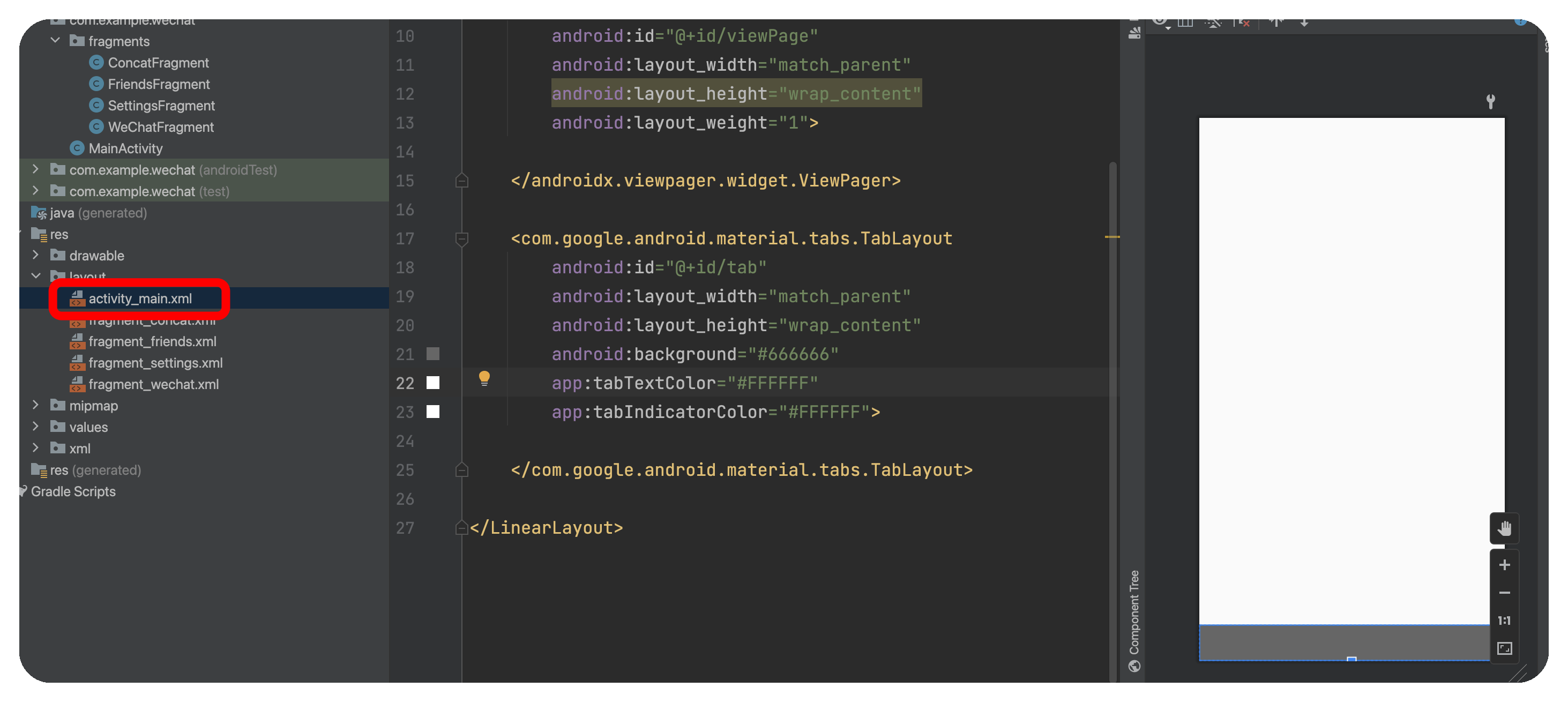Viewport: 1568px width, 702px height.
Task: Click the lightbulb quick-fix icon
Action: click(x=484, y=378)
